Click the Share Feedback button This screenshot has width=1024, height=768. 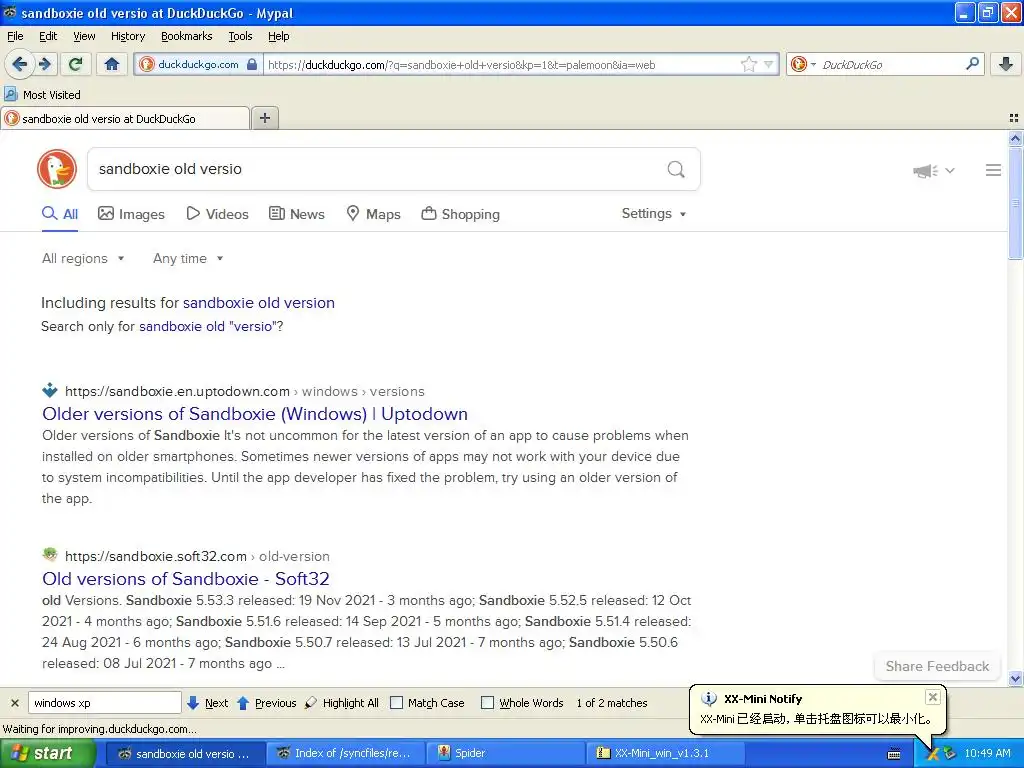click(937, 666)
